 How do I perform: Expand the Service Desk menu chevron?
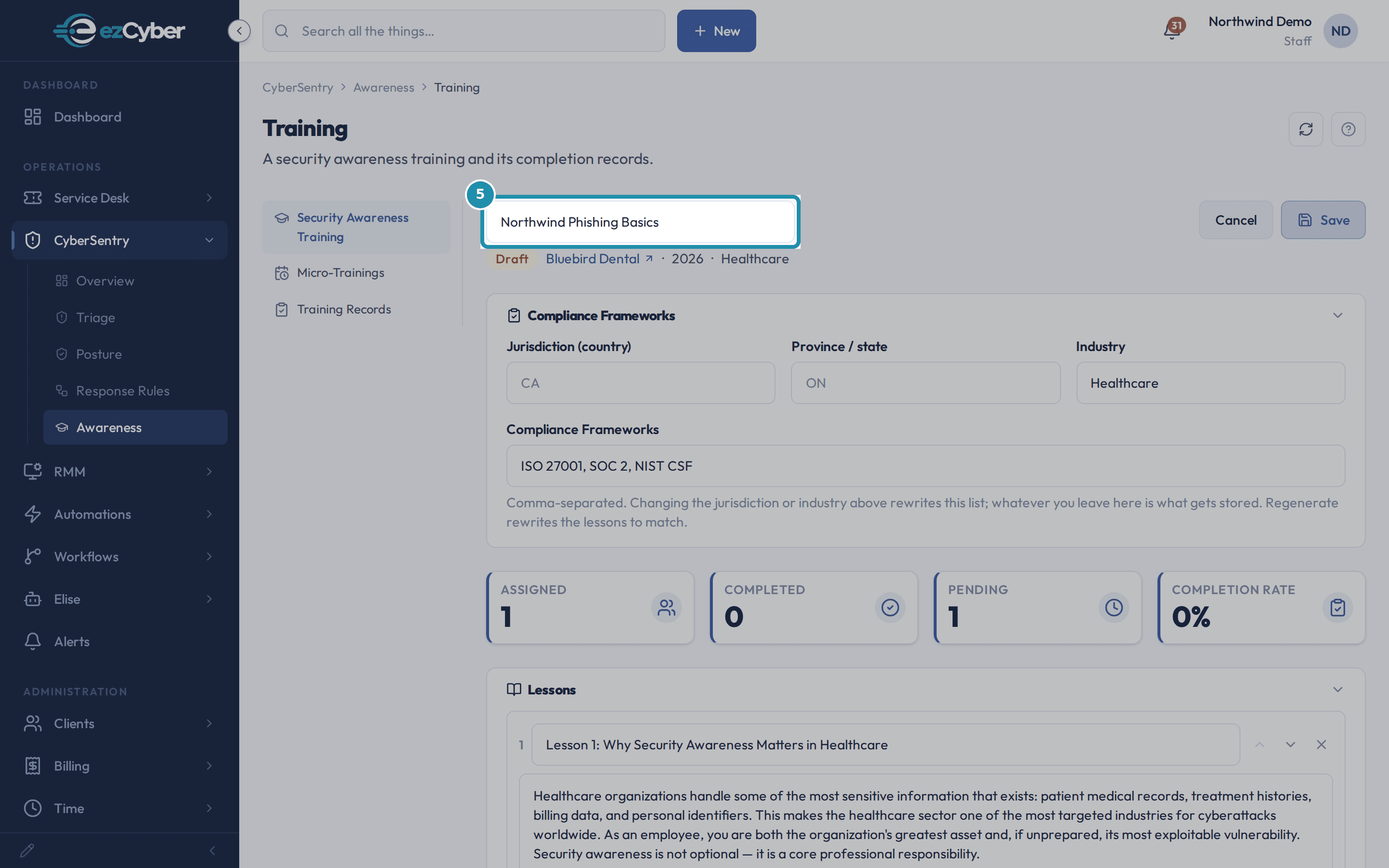[209, 198]
